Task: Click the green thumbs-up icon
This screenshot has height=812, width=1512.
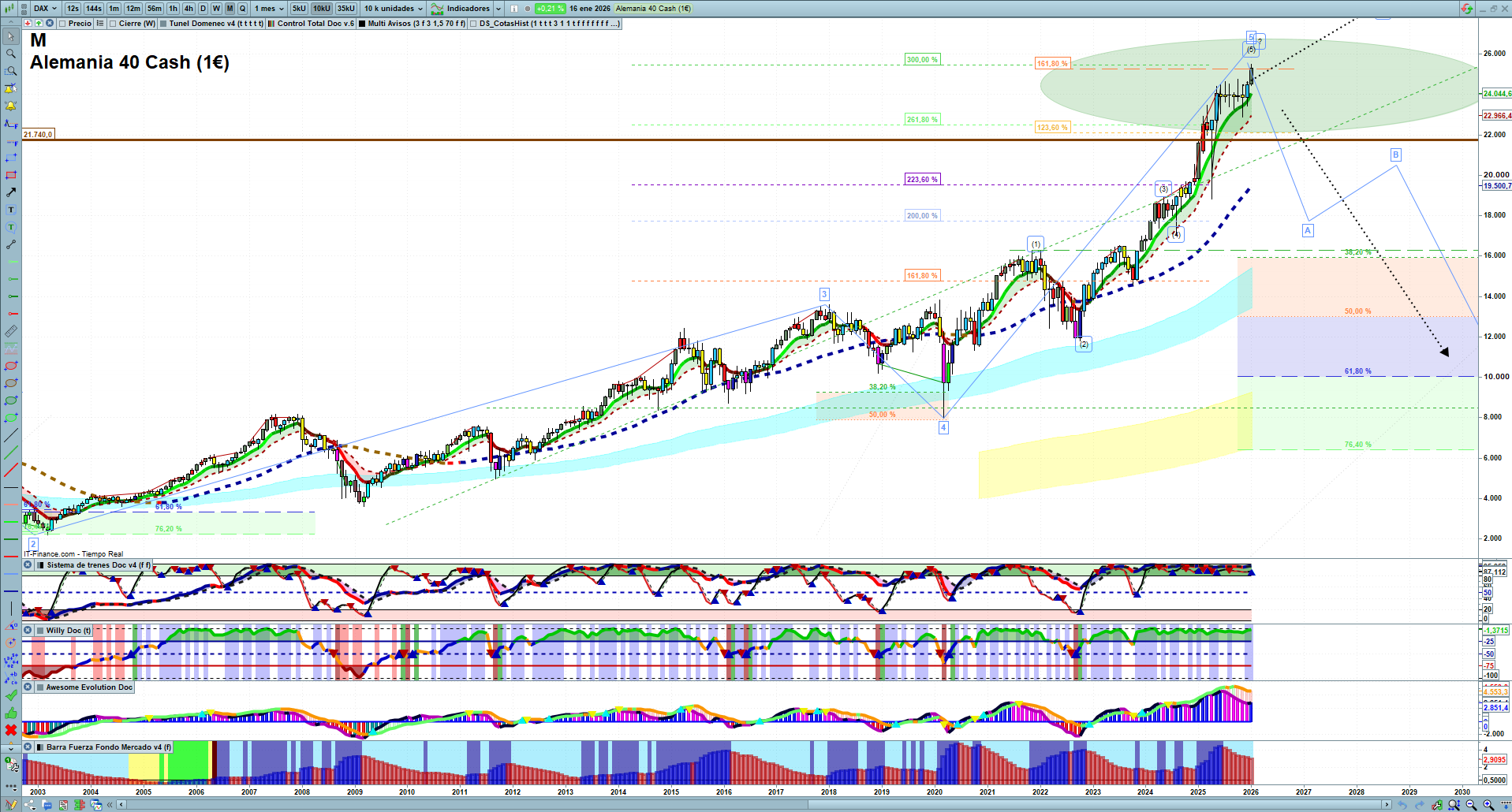Action: pos(11,713)
